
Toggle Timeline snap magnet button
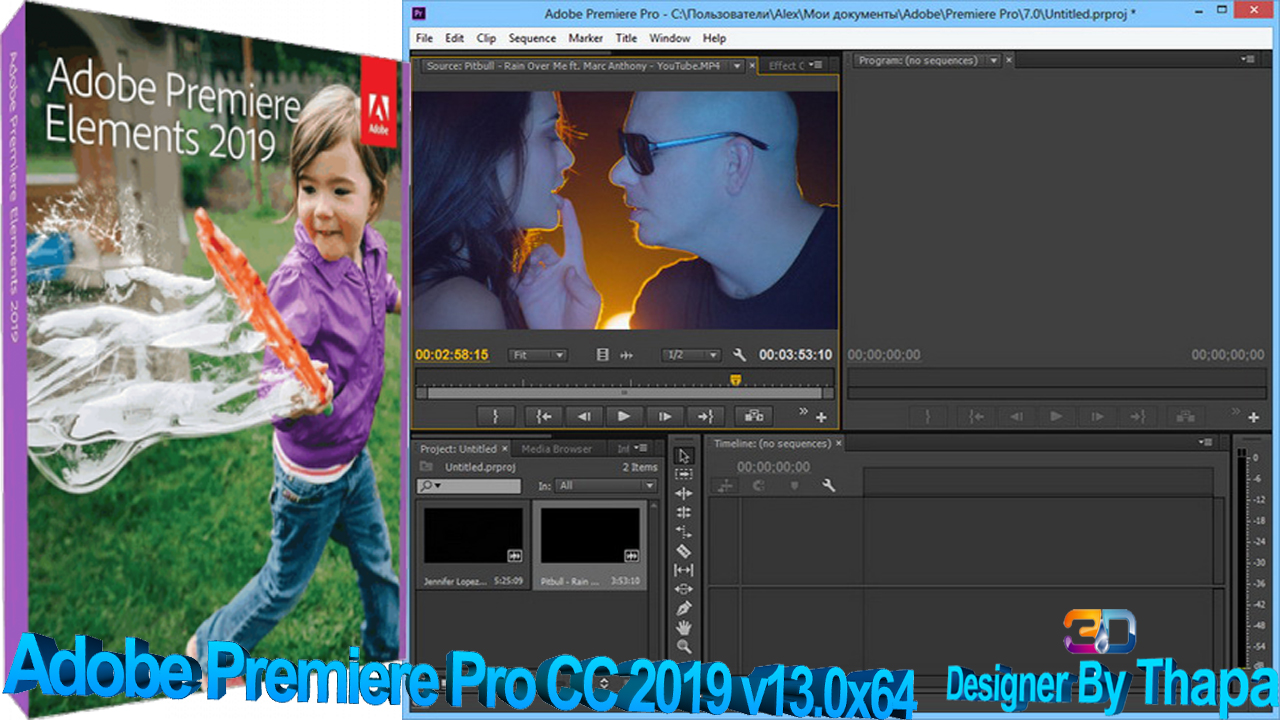(760, 486)
